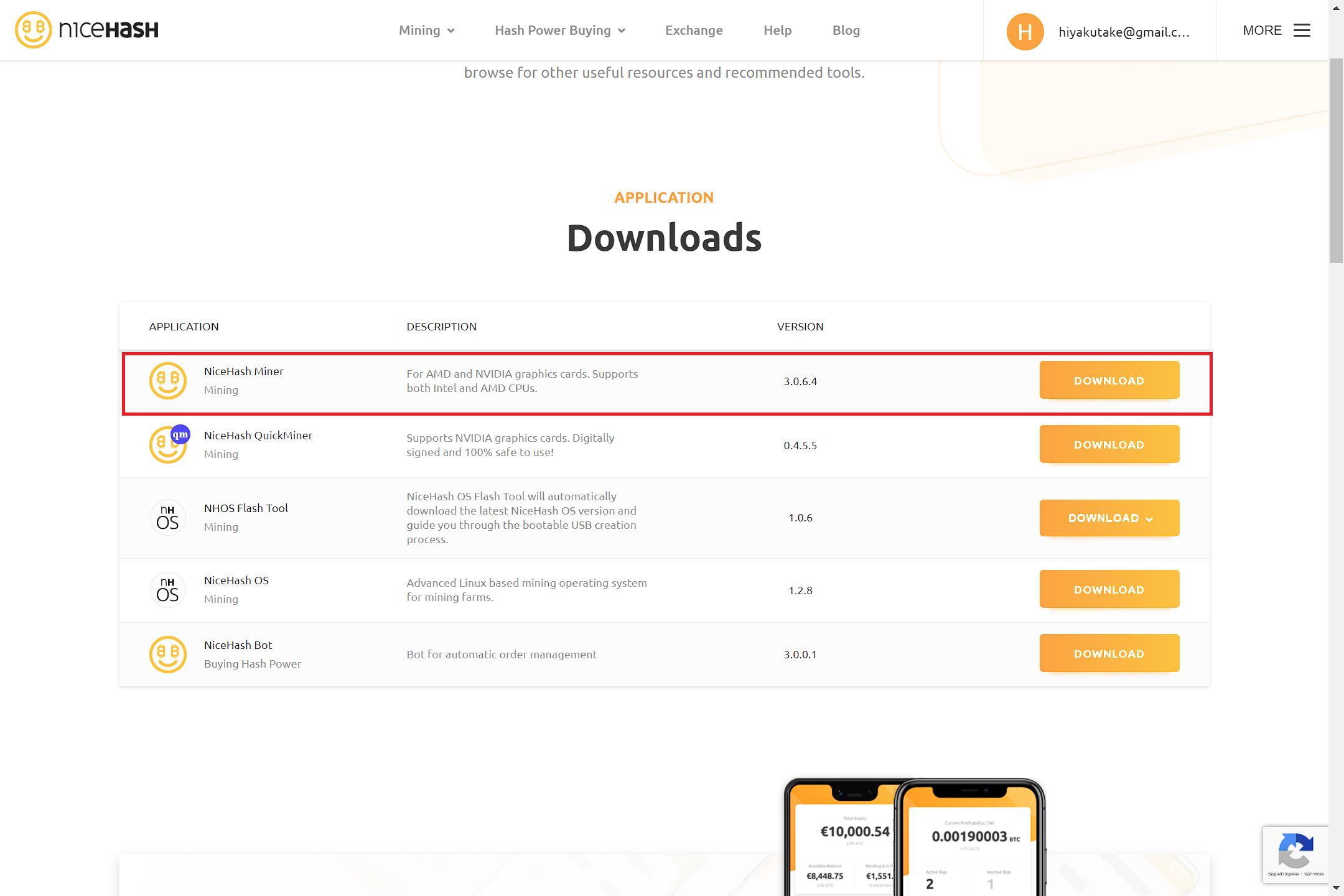Click the VERSION column header
This screenshot has width=1344, height=896.
click(800, 327)
